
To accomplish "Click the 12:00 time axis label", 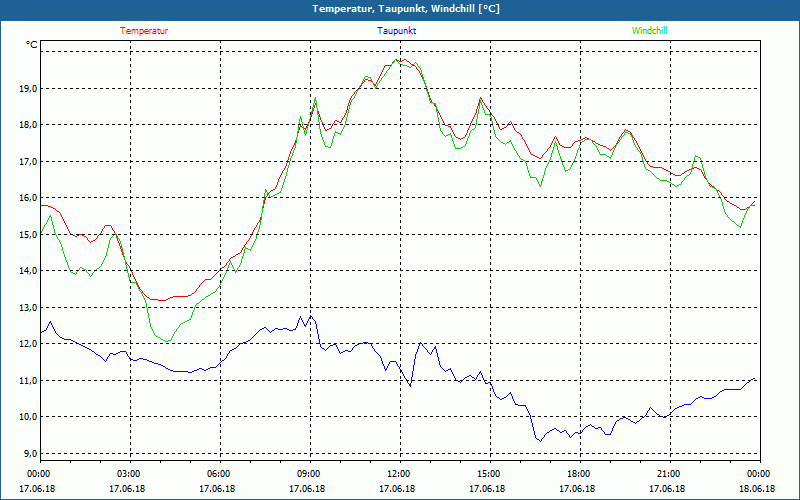I will [399, 474].
